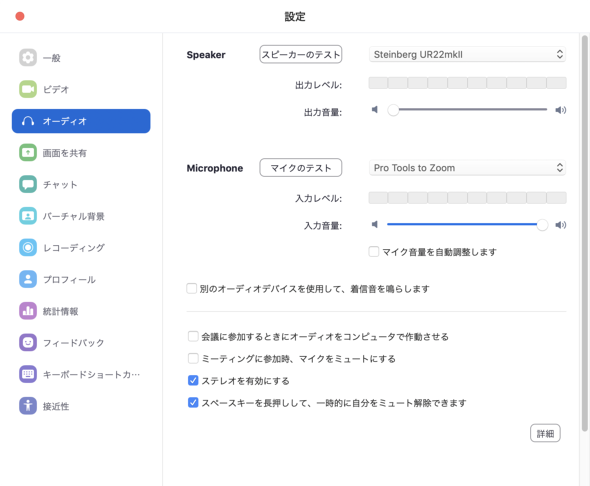Open the プロフィール profile icon
This screenshot has height=486, width=590.
tap(28, 279)
